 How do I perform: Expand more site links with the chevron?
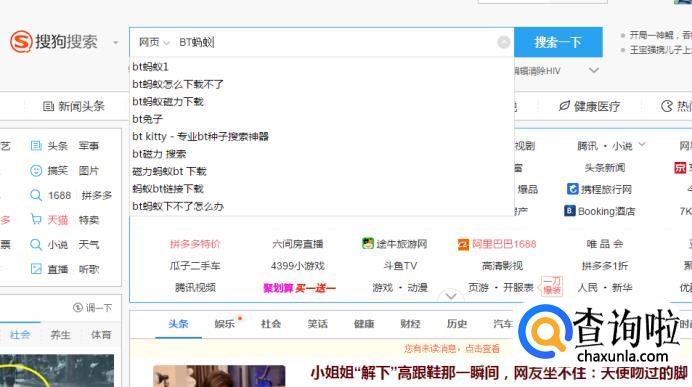(x=451, y=296)
